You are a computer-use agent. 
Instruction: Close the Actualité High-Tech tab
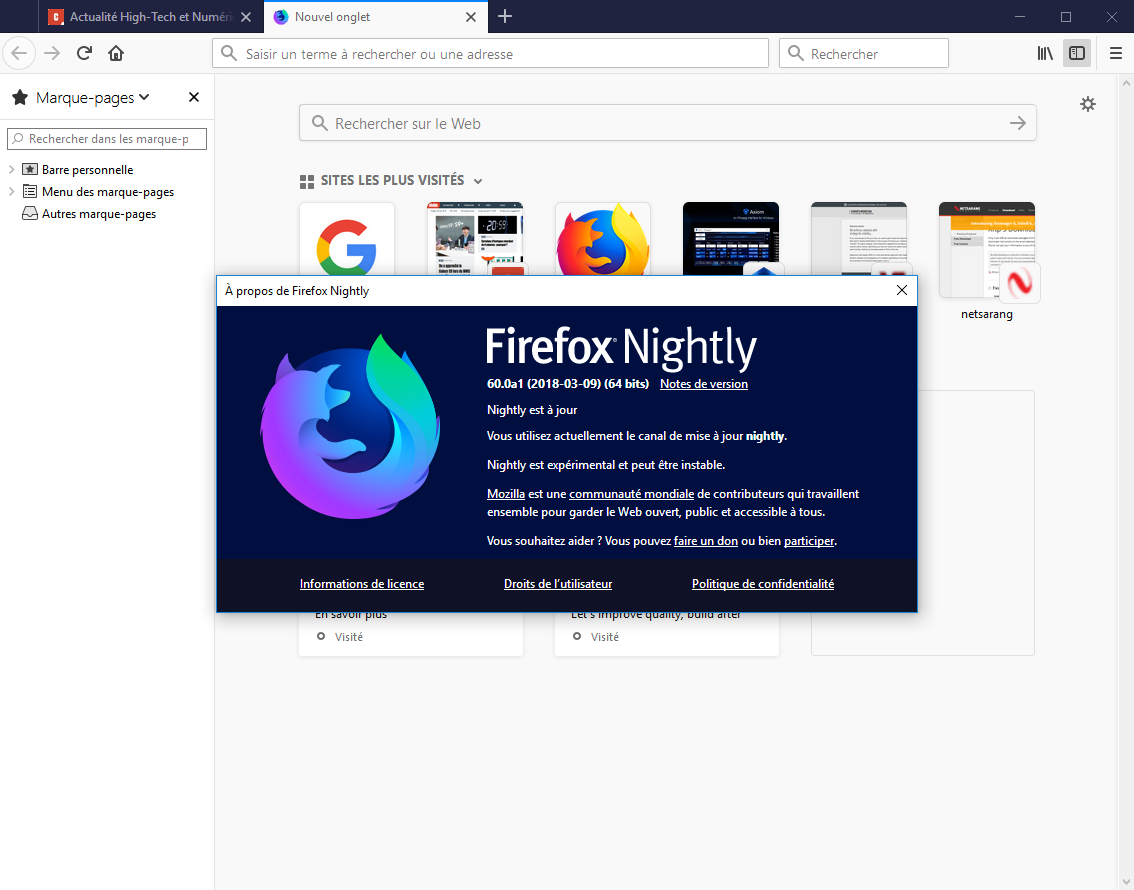(246, 17)
